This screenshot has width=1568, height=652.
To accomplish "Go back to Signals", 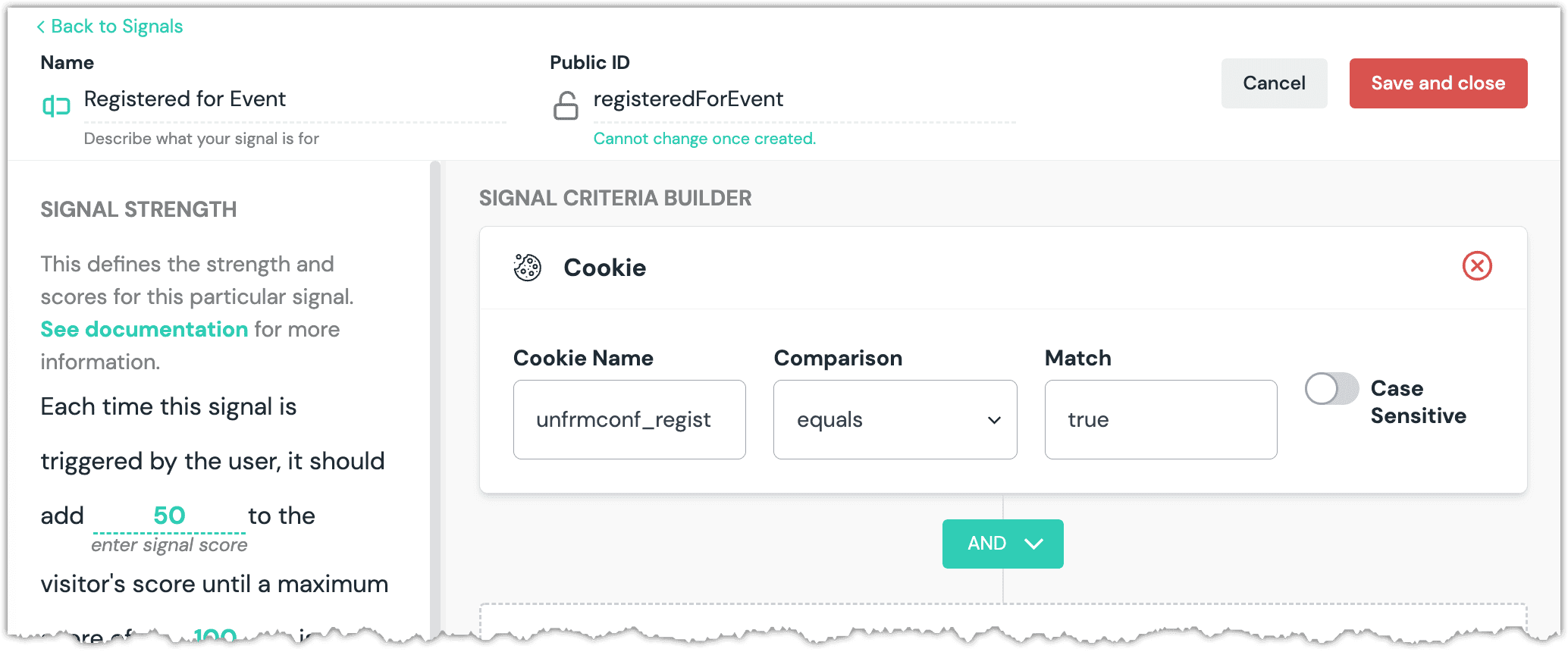I will click(117, 27).
